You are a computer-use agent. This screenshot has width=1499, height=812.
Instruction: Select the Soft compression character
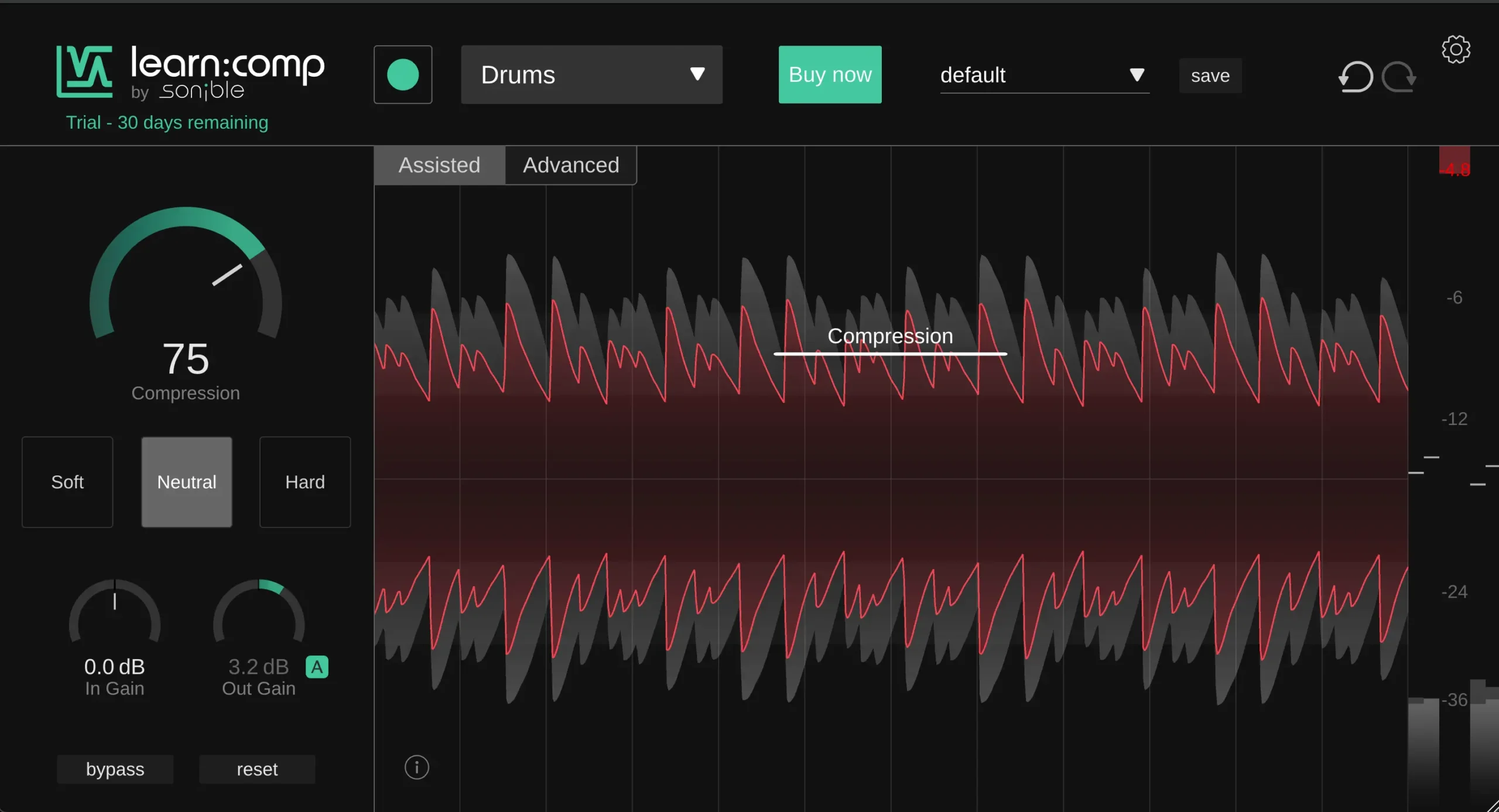click(67, 482)
